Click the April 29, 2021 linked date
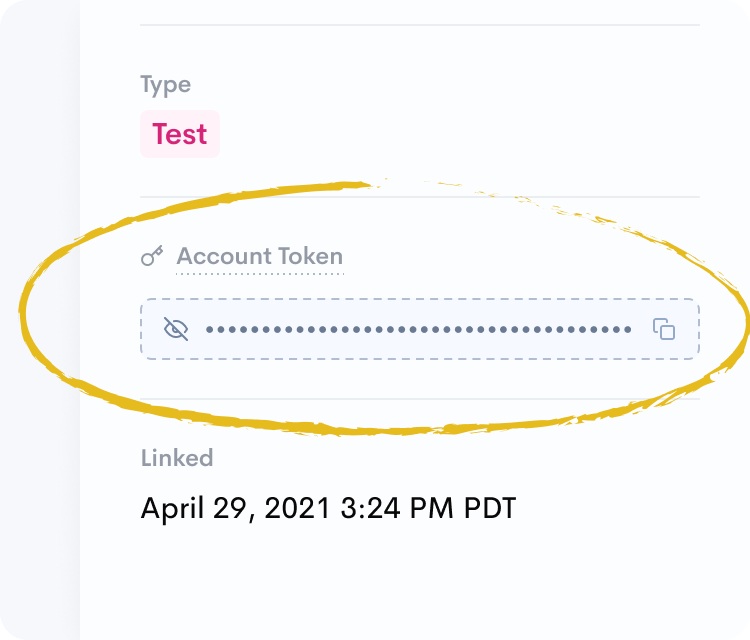Viewport: 750px width, 640px height. tap(235, 508)
